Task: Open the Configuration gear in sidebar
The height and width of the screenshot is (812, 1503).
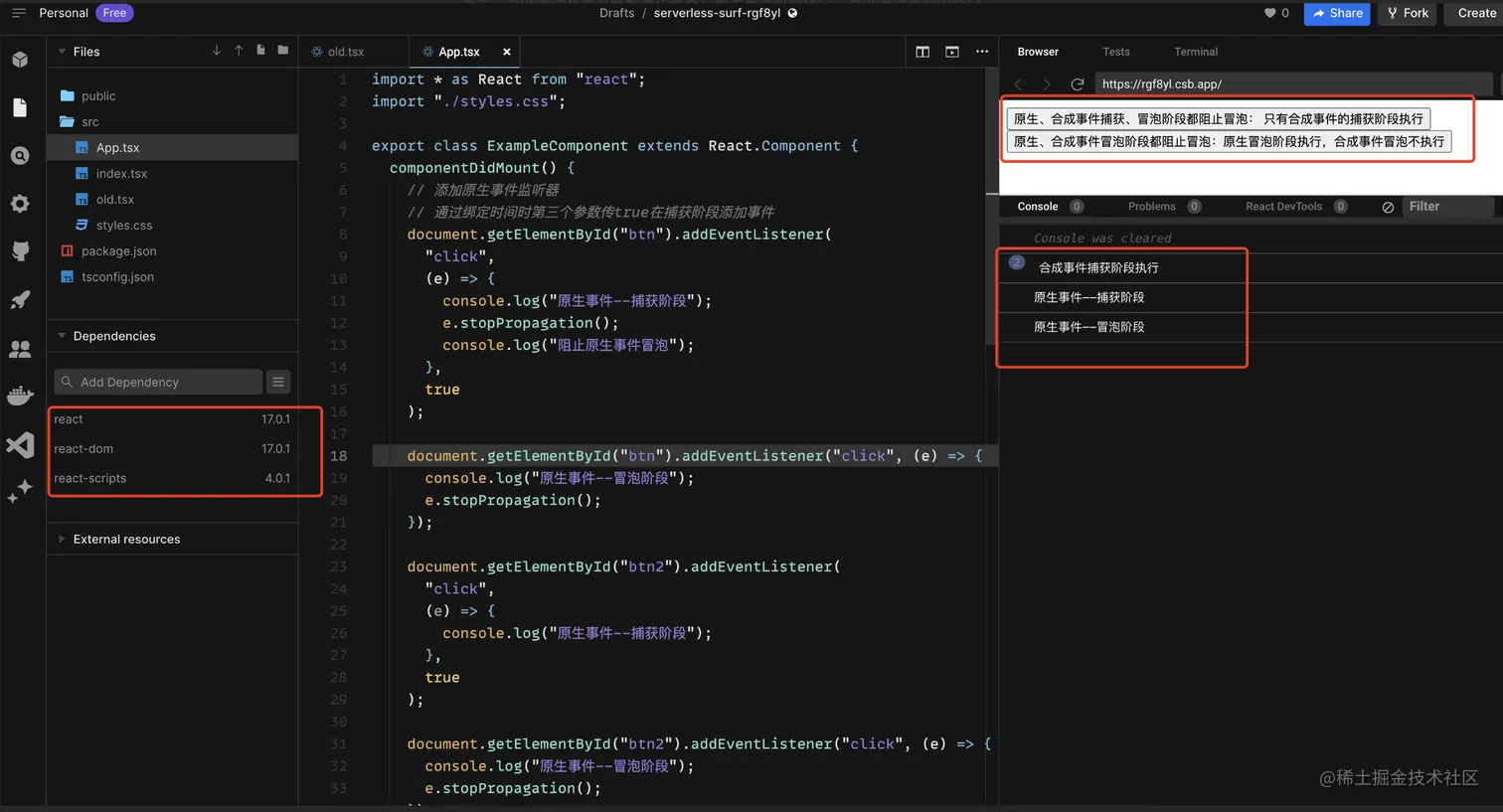Action: point(20,204)
